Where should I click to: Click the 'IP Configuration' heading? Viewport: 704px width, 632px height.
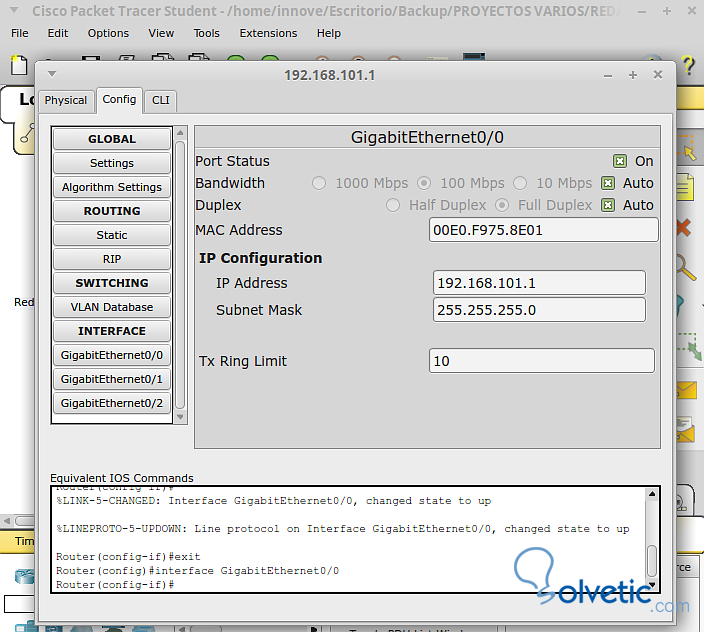(x=260, y=258)
